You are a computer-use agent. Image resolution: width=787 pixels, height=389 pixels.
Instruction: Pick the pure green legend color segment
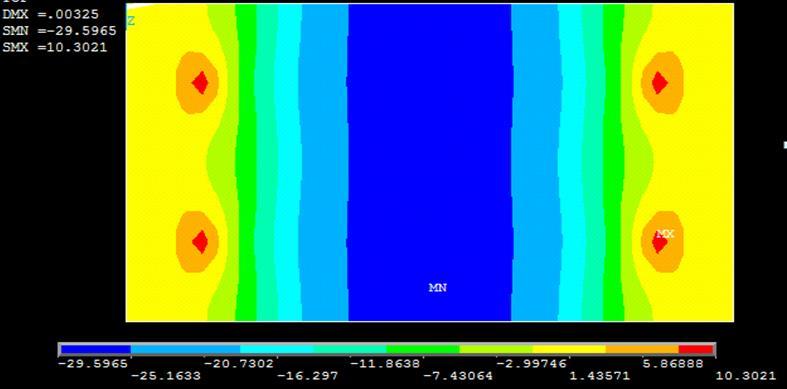pos(423,349)
